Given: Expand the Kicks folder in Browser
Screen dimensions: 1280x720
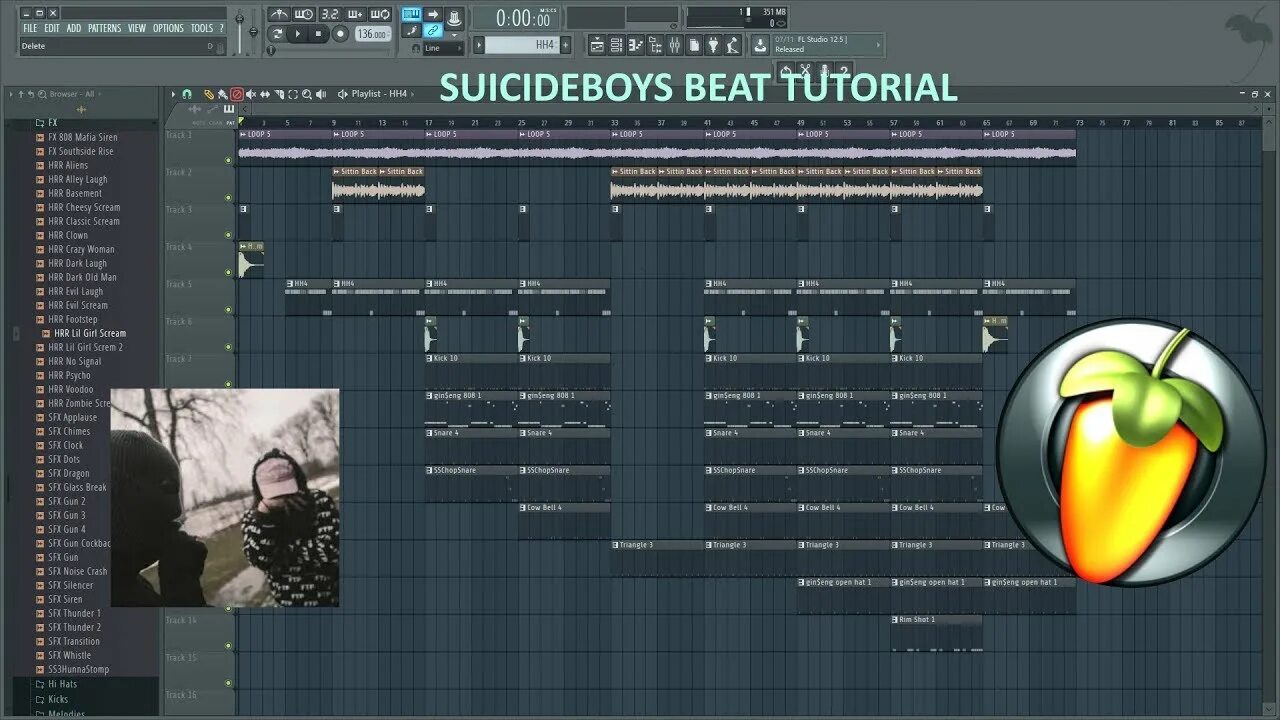Looking at the screenshot, I should point(58,699).
